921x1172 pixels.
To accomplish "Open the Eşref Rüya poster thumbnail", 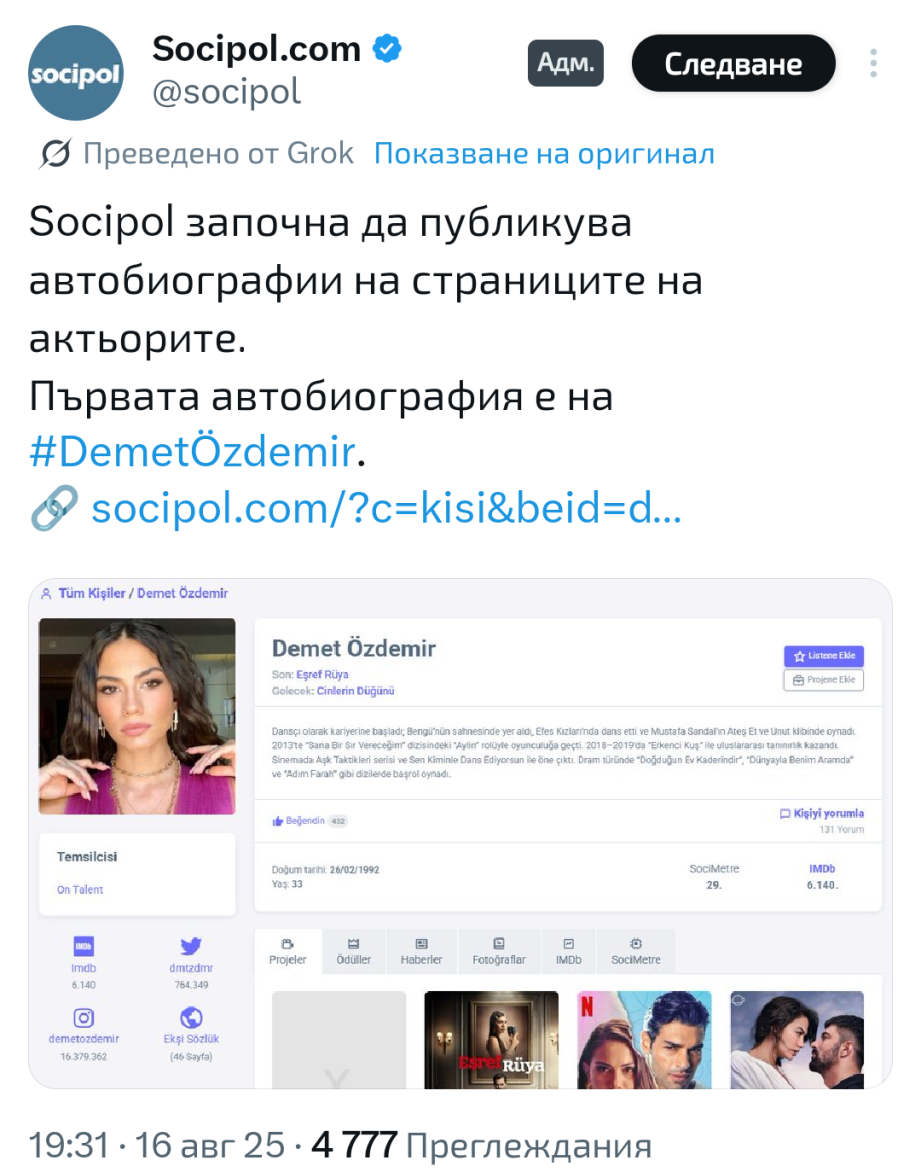I will 491,1040.
